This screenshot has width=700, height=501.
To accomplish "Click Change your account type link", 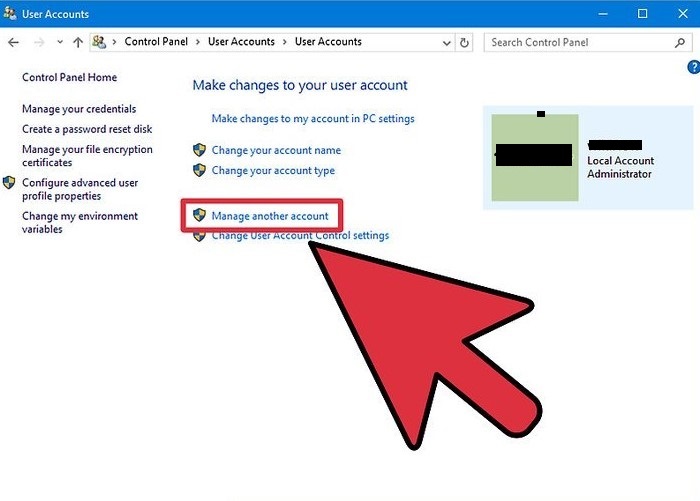I will tap(273, 171).
